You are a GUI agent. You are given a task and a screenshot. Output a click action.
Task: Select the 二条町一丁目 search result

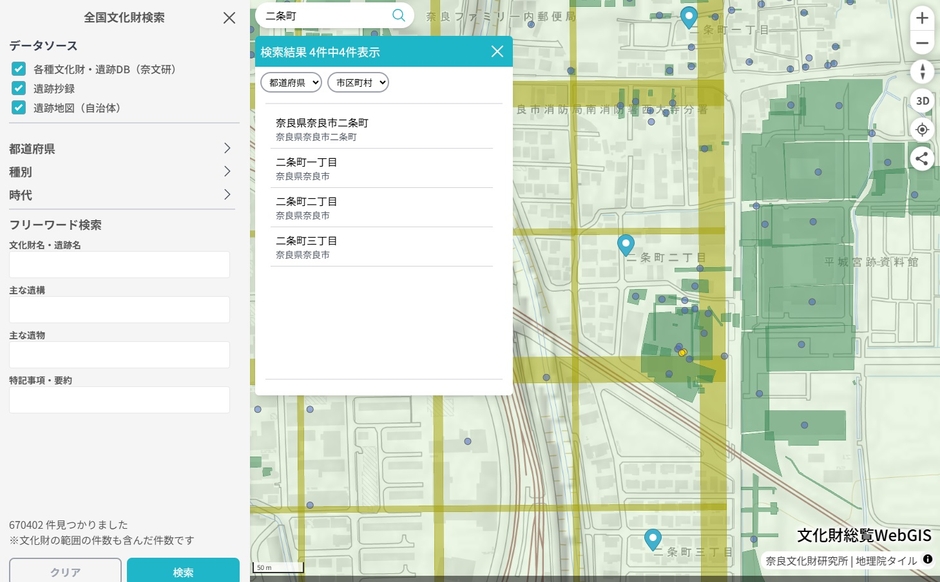[384, 168]
